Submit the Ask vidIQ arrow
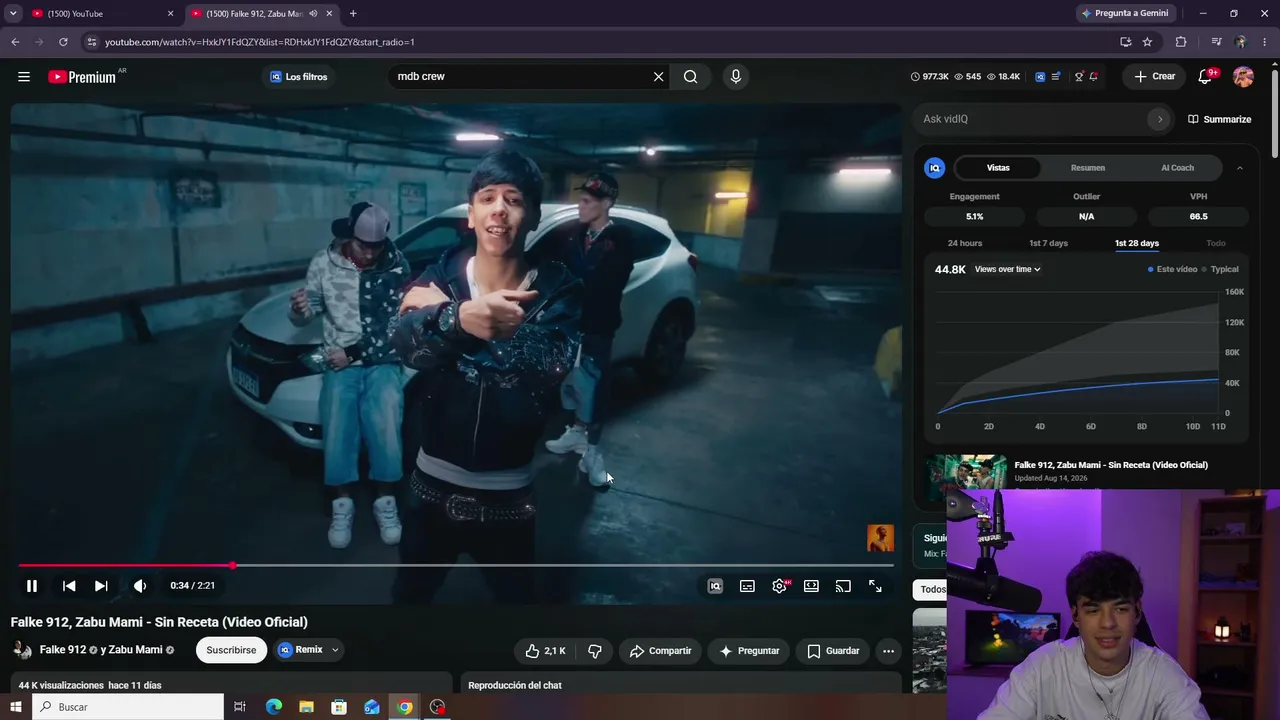Image resolution: width=1280 pixels, height=720 pixels. [1160, 119]
